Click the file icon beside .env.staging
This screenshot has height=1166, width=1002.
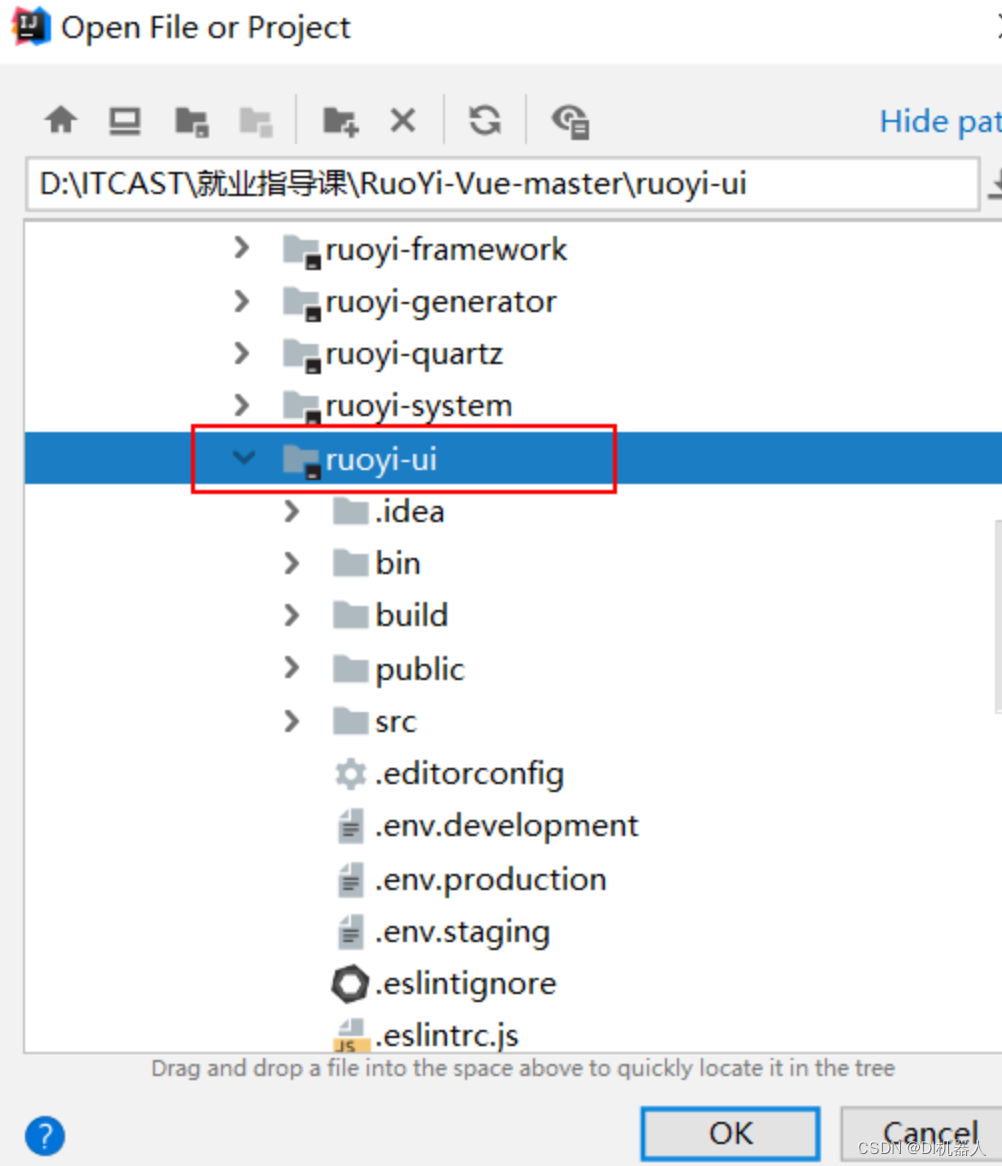[x=350, y=931]
